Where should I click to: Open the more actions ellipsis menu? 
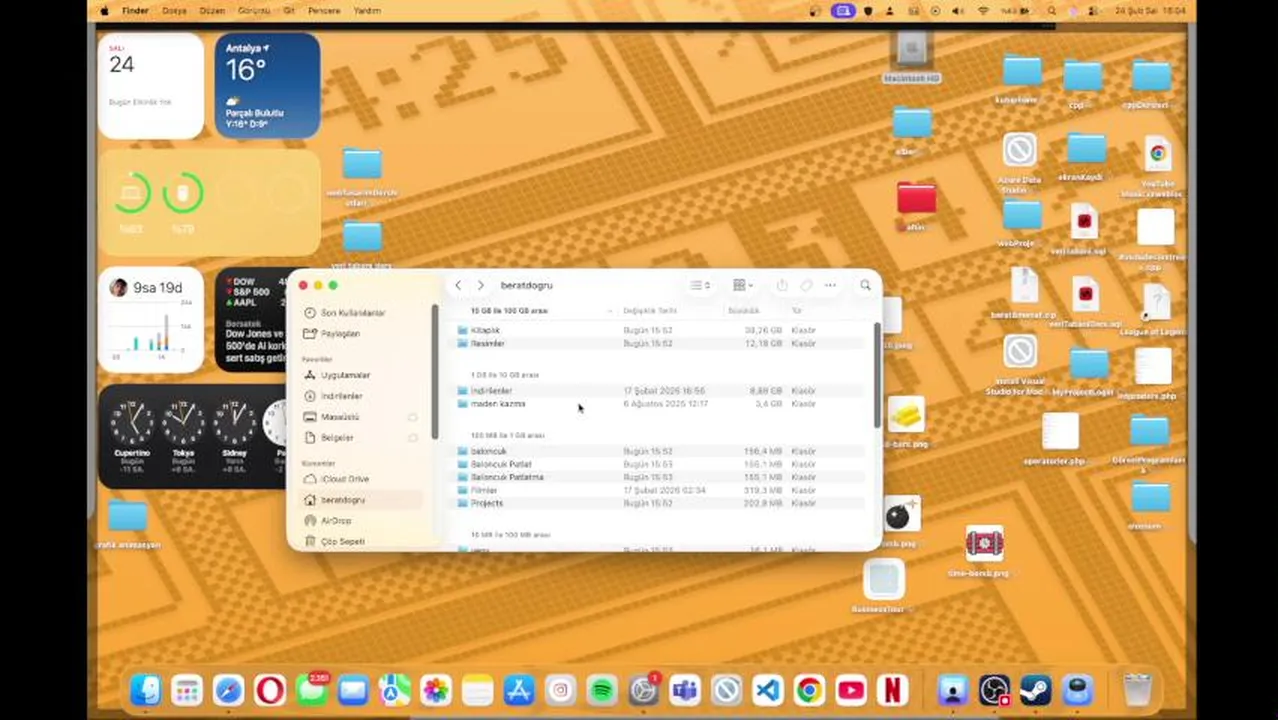tap(830, 285)
